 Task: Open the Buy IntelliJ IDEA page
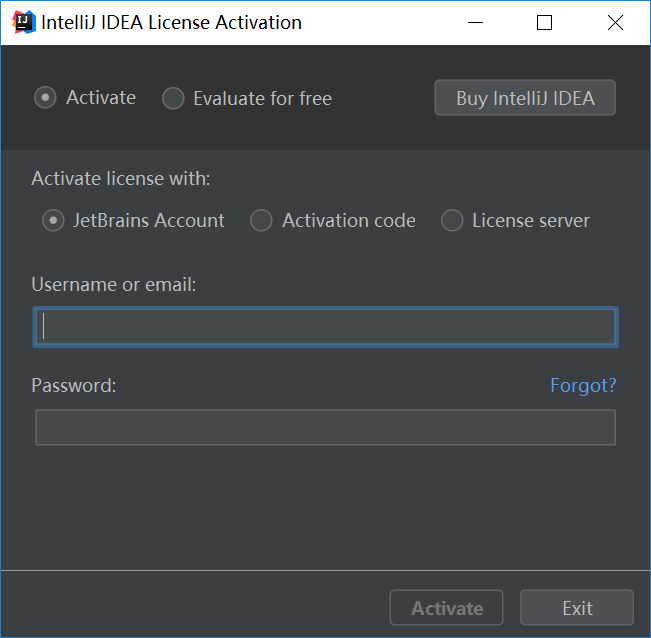tap(525, 98)
